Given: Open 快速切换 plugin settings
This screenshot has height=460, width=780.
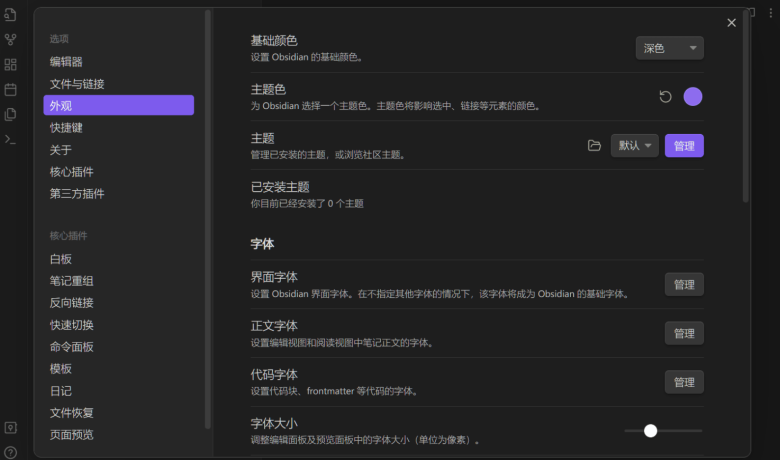Looking at the screenshot, I should (119, 325).
